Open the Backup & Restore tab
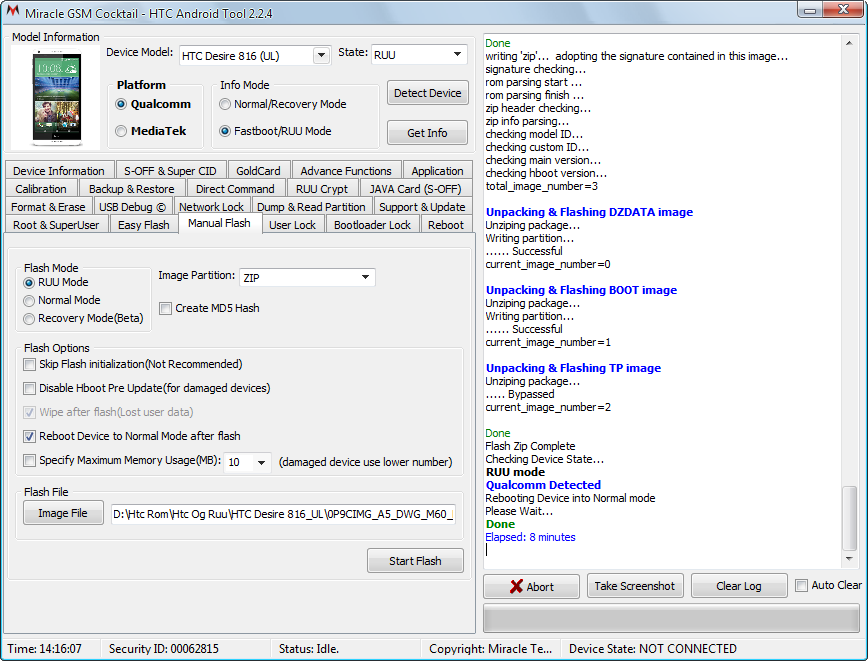 [132, 189]
